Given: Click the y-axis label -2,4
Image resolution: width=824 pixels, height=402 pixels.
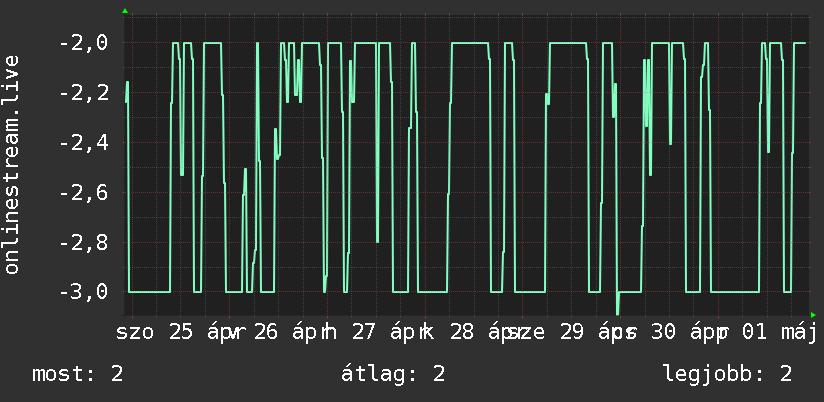Looking at the screenshot, I should [84, 142].
